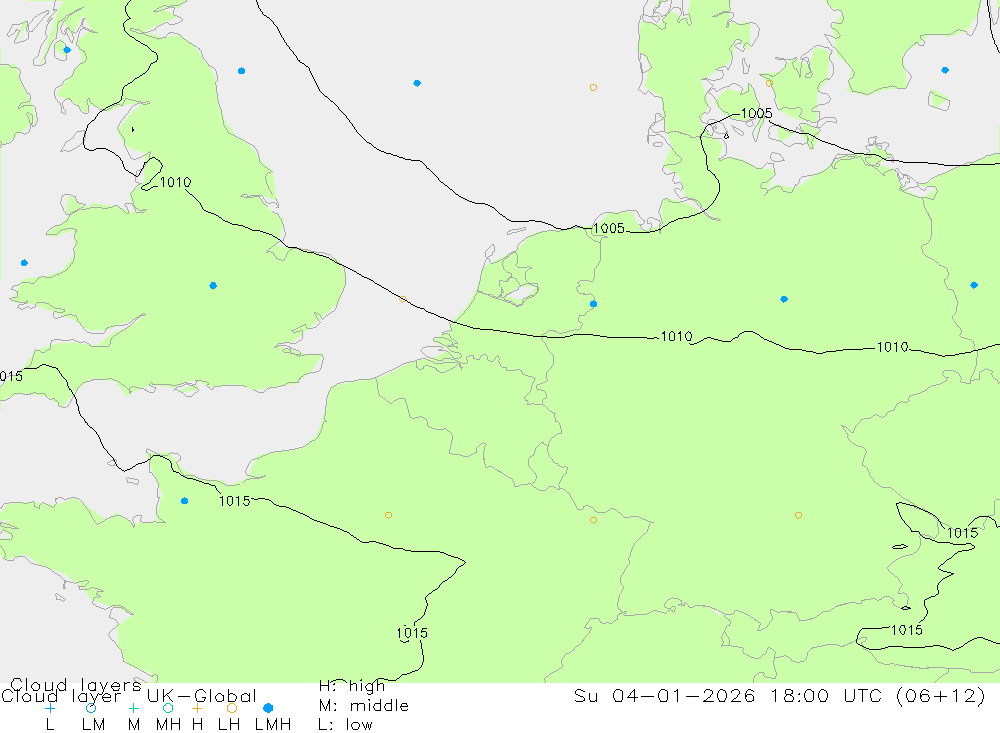The width and height of the screenshot is (1000, 733).
Task: Select the blue marker over central Germany
Action: (x=784, y=299)
